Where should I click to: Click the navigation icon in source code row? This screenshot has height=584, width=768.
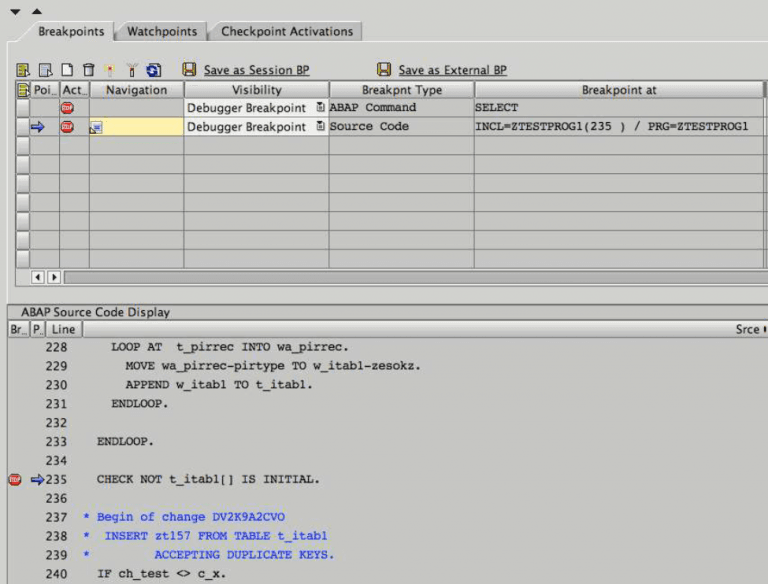96,127
